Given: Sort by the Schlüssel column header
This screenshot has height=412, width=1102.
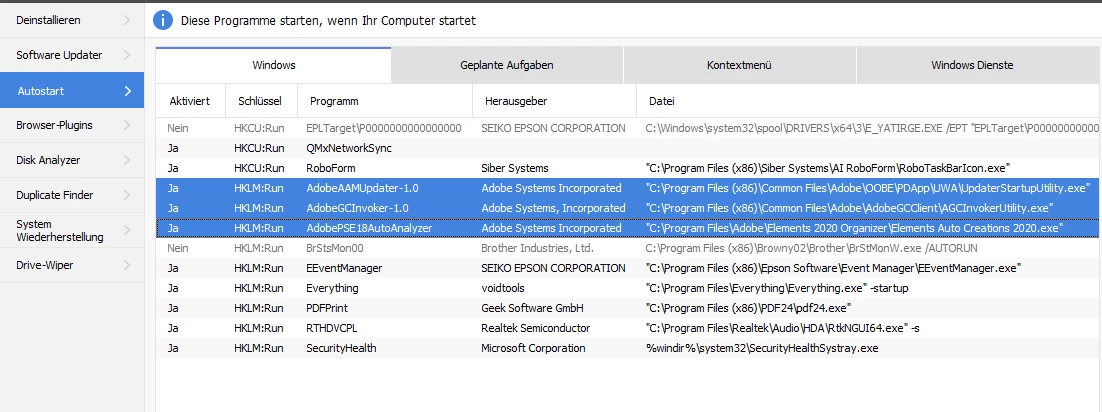Looking at the screenshot, I should 260,101.
